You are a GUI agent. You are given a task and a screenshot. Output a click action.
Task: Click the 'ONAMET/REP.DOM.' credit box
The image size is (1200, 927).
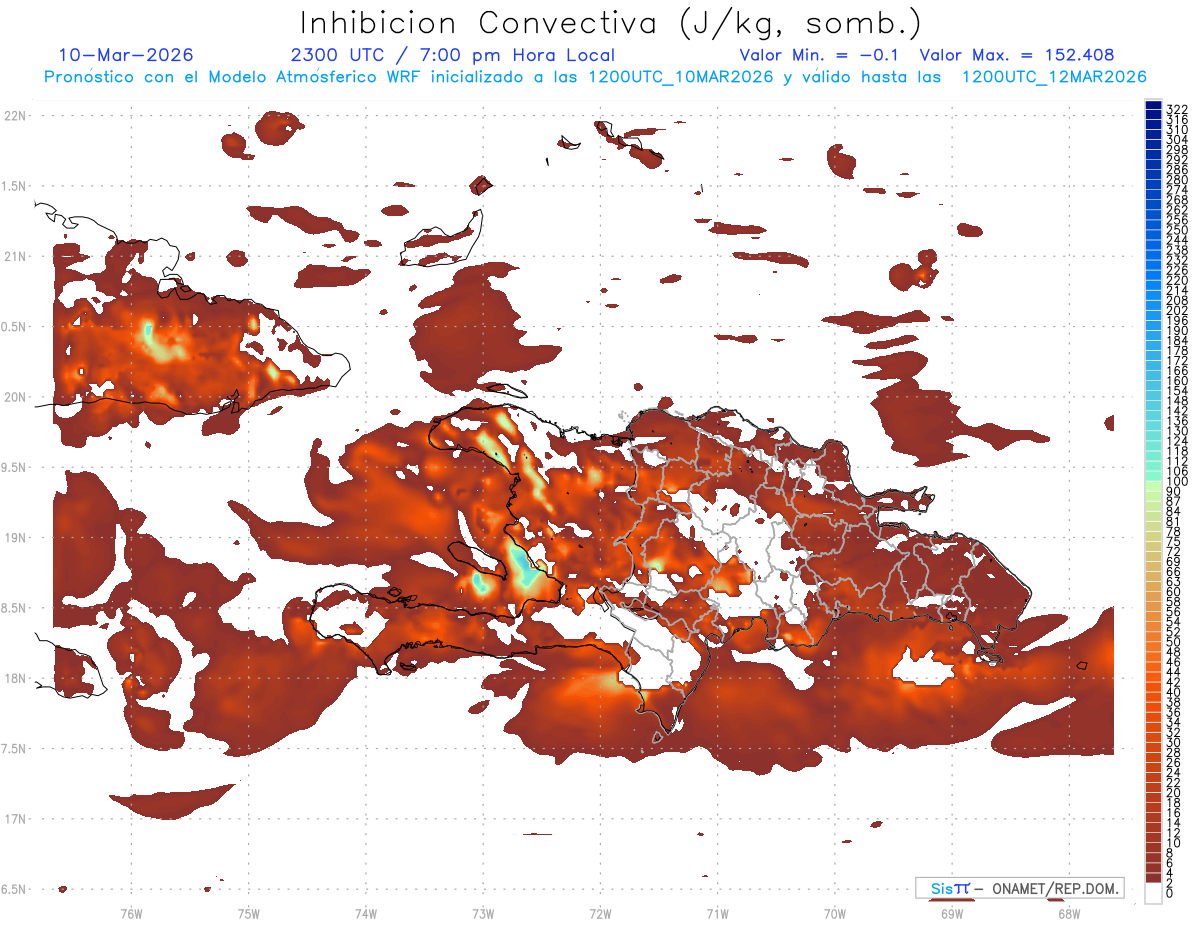coord(1020,888)
